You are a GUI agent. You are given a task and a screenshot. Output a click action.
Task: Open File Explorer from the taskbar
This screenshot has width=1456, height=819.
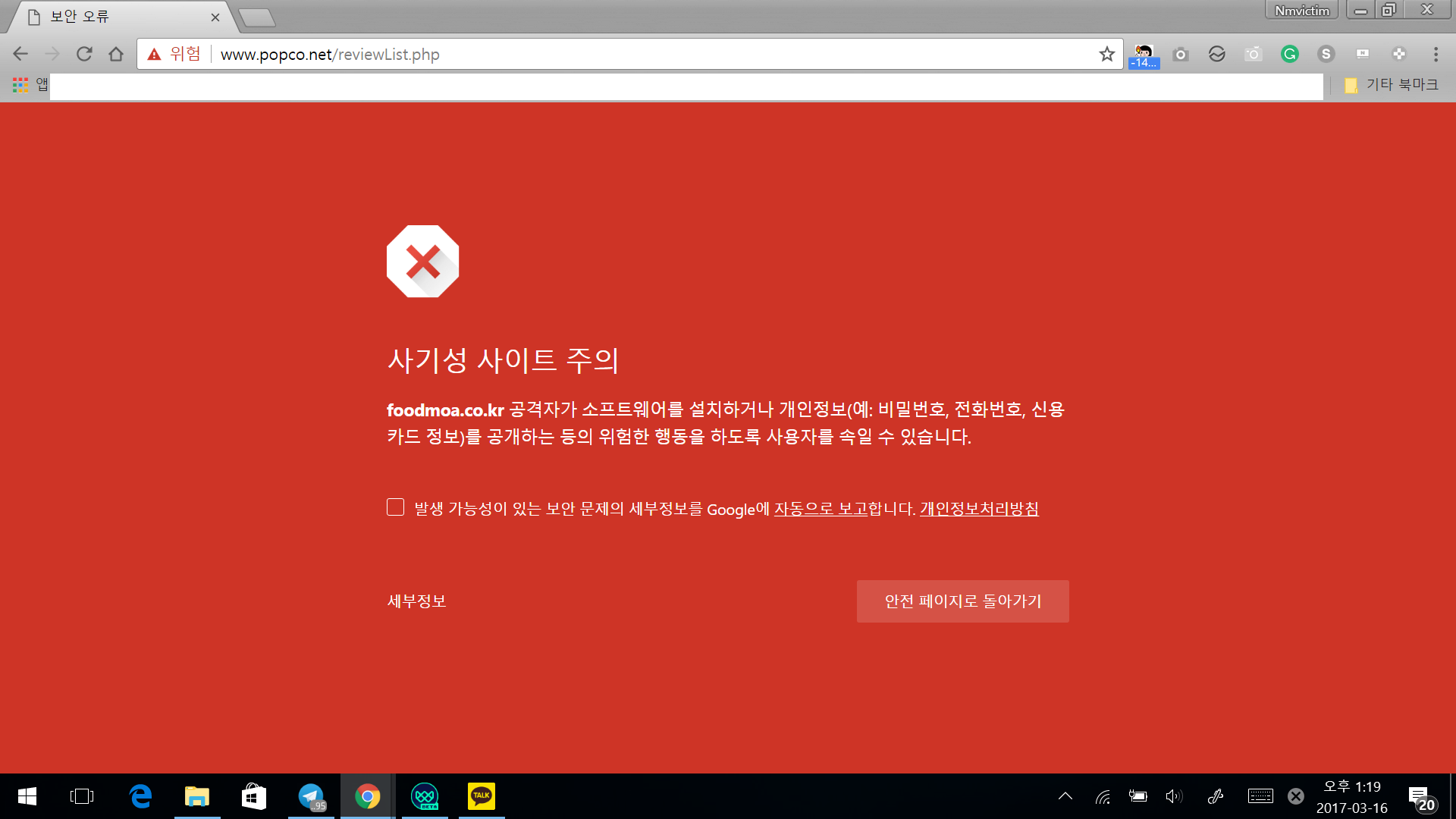197,796
